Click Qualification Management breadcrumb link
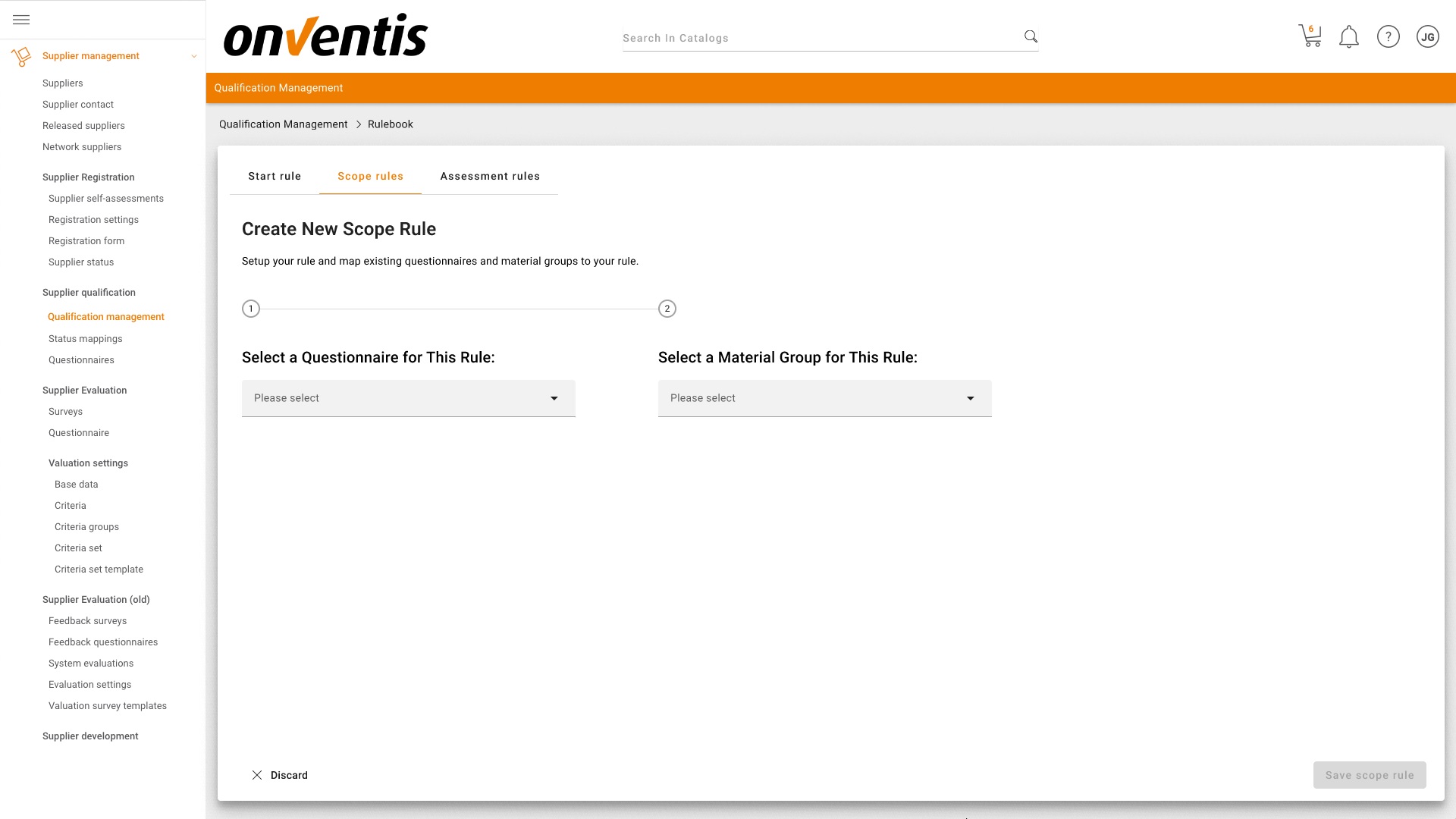The width and height of the screenshot is (1456, 819). 283,124
